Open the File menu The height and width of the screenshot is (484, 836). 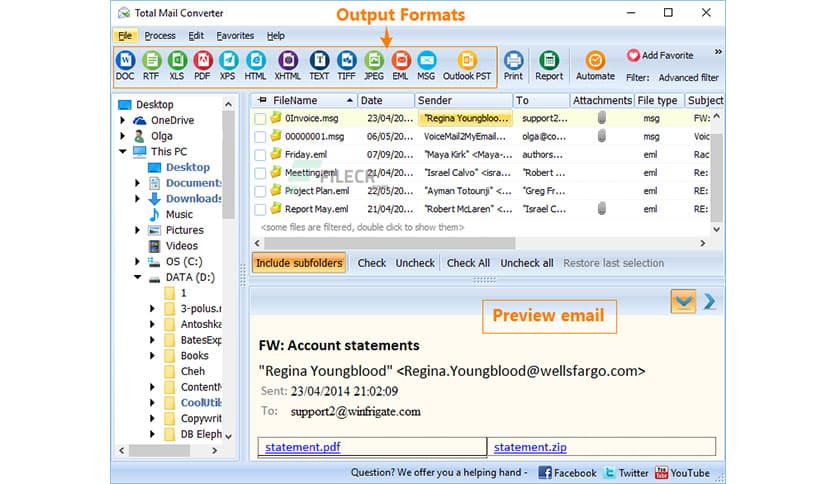pyautogui.click(x=125, y=36)
